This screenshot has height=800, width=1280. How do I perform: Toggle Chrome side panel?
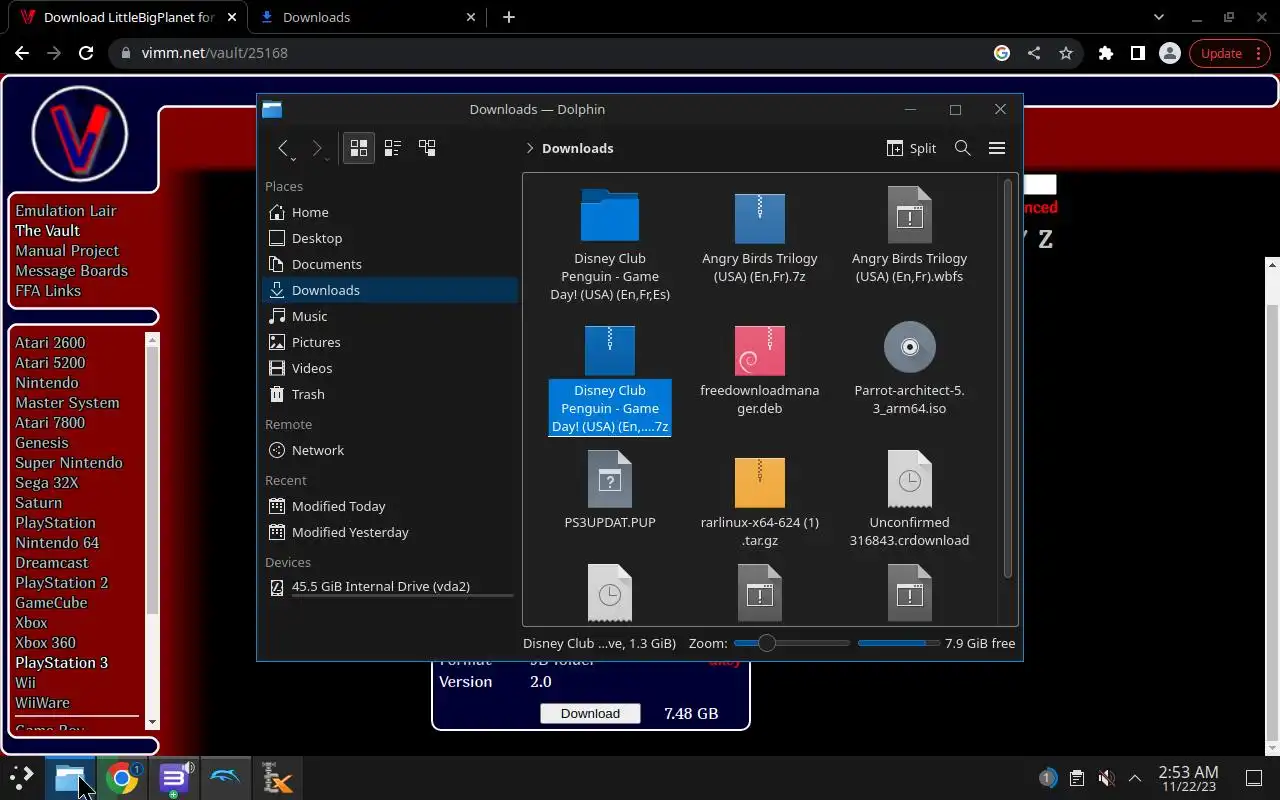pos(1138,53)
